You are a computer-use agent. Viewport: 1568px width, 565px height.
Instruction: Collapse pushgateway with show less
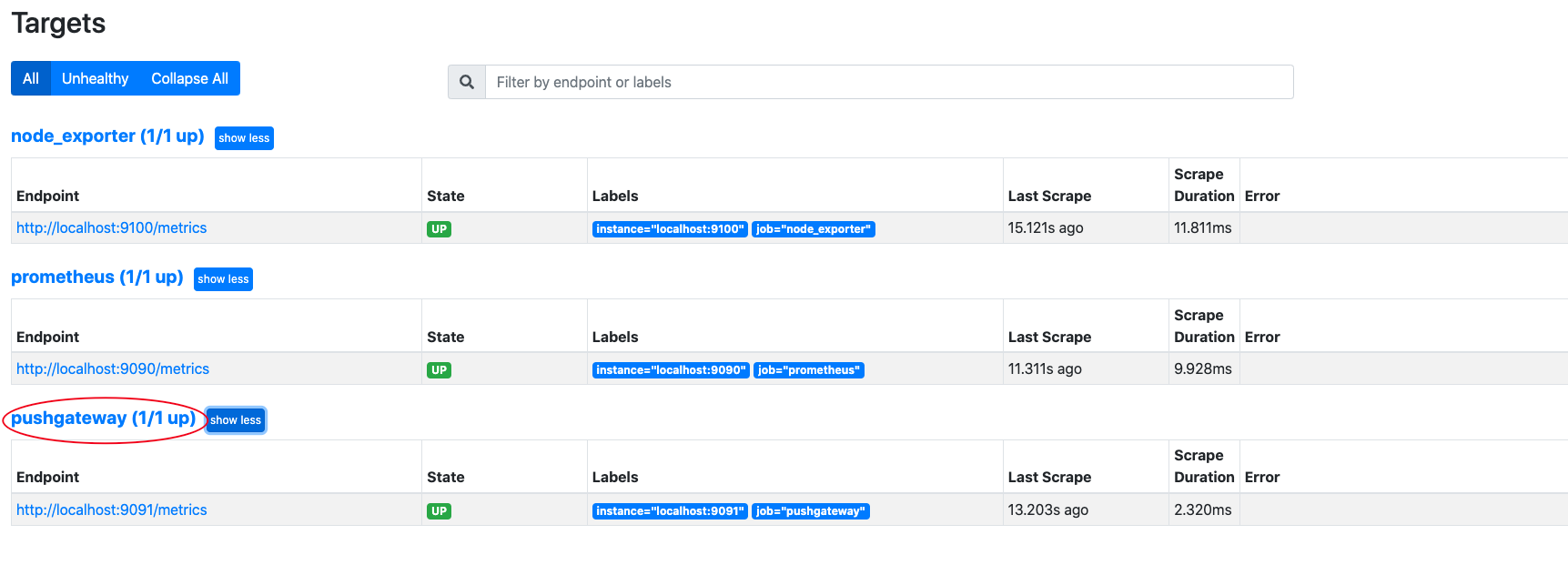236,420
